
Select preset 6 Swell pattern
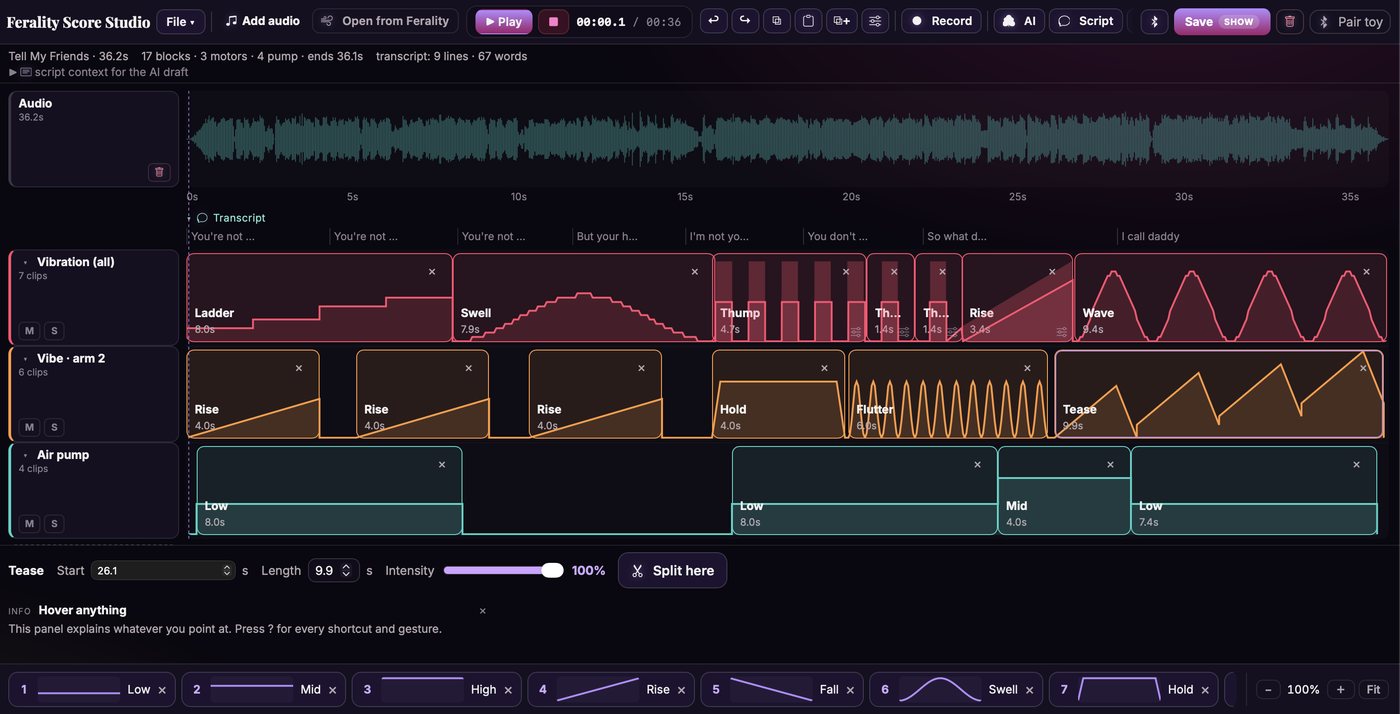coord(955,690)
